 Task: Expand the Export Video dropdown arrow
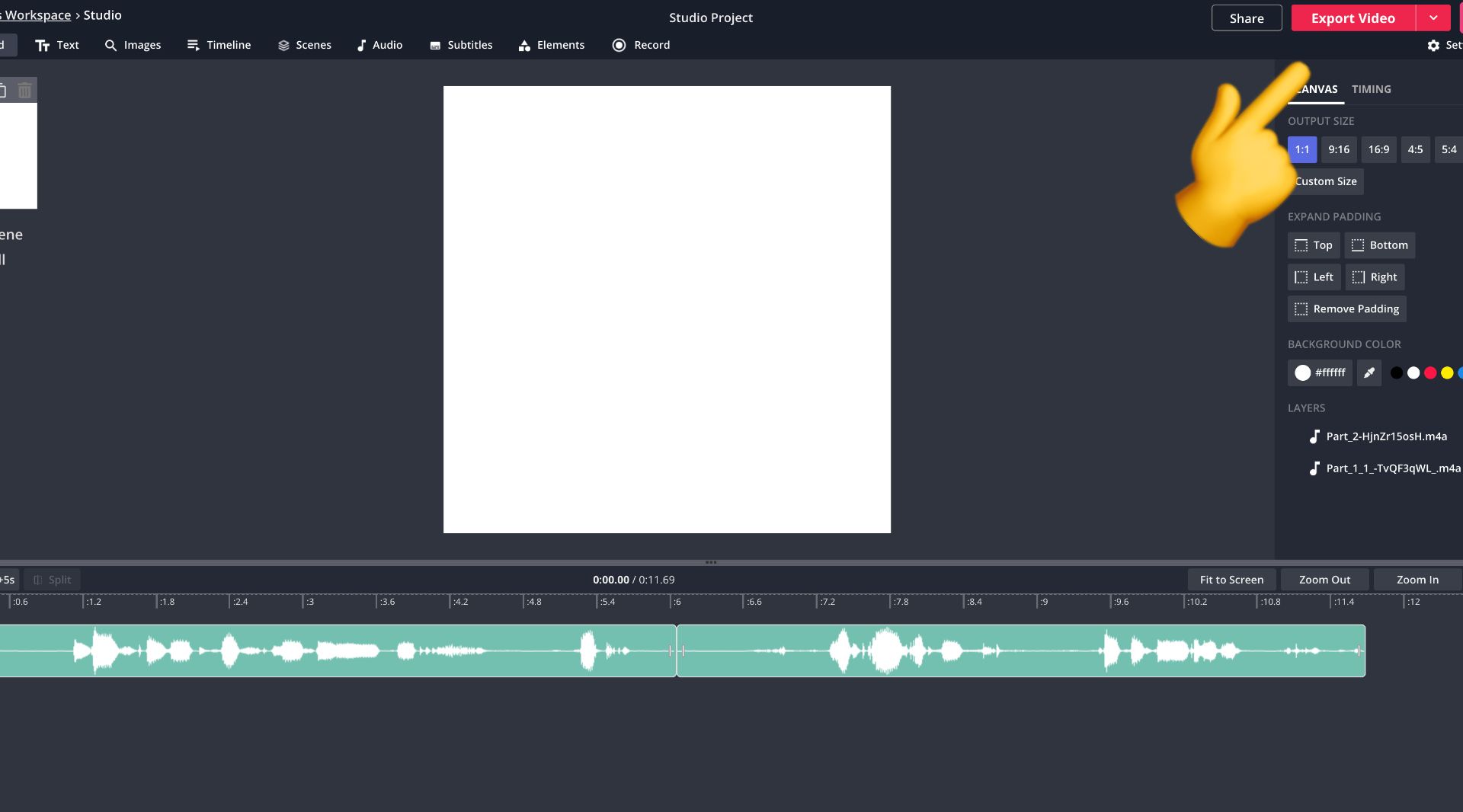(x=1433, y=18)
